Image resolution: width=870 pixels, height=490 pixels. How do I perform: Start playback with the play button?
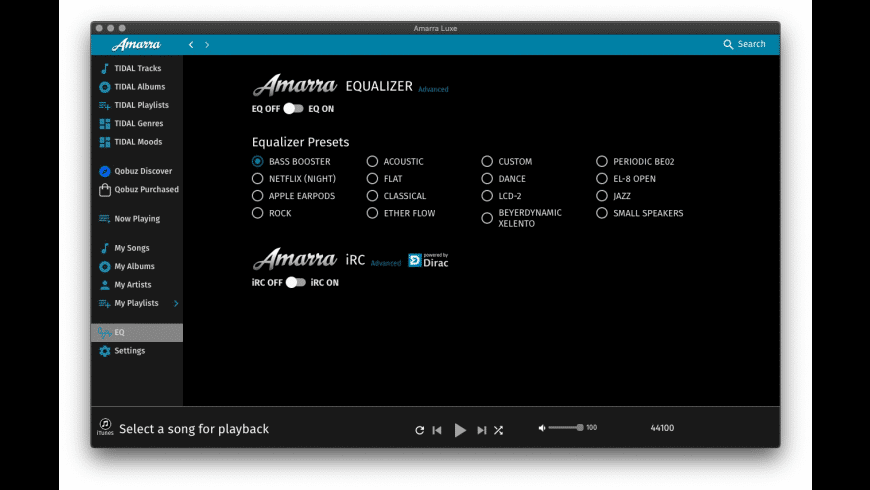pos(460,430)
